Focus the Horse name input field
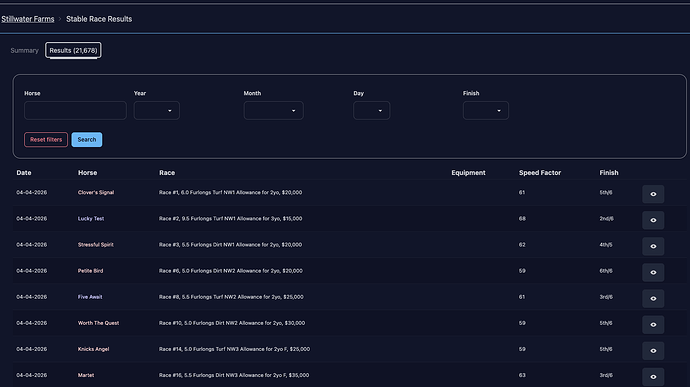690x387 pixels. point(75,111)
